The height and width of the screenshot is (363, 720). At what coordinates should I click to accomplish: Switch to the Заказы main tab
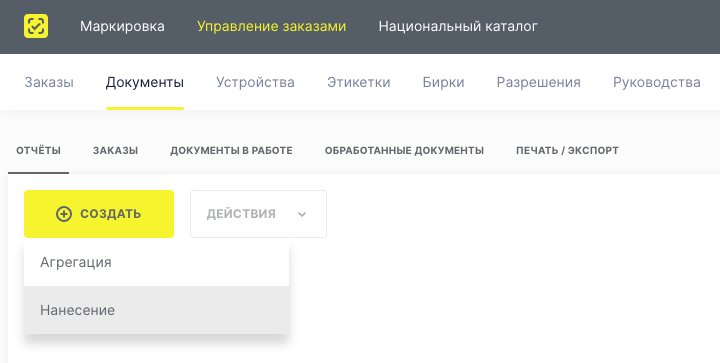[49, 82]
